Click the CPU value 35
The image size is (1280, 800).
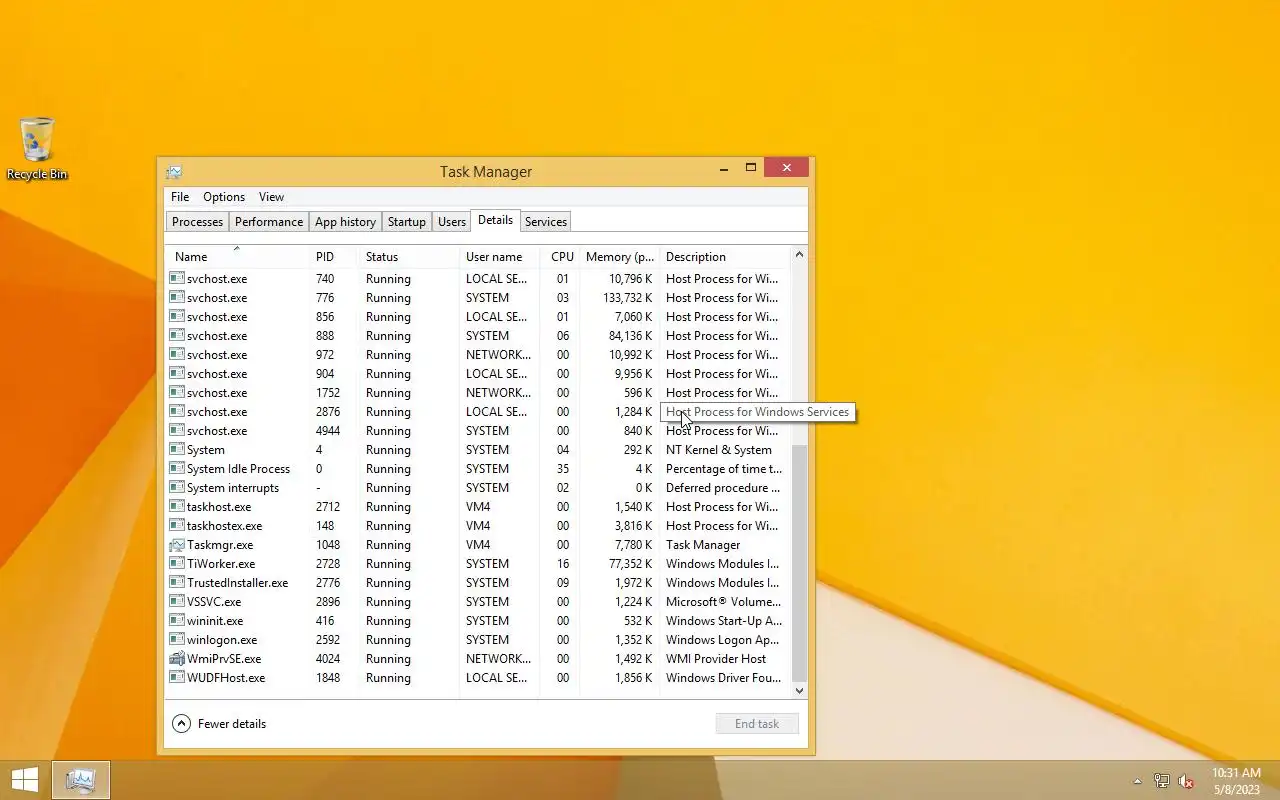tap(563, 469)
